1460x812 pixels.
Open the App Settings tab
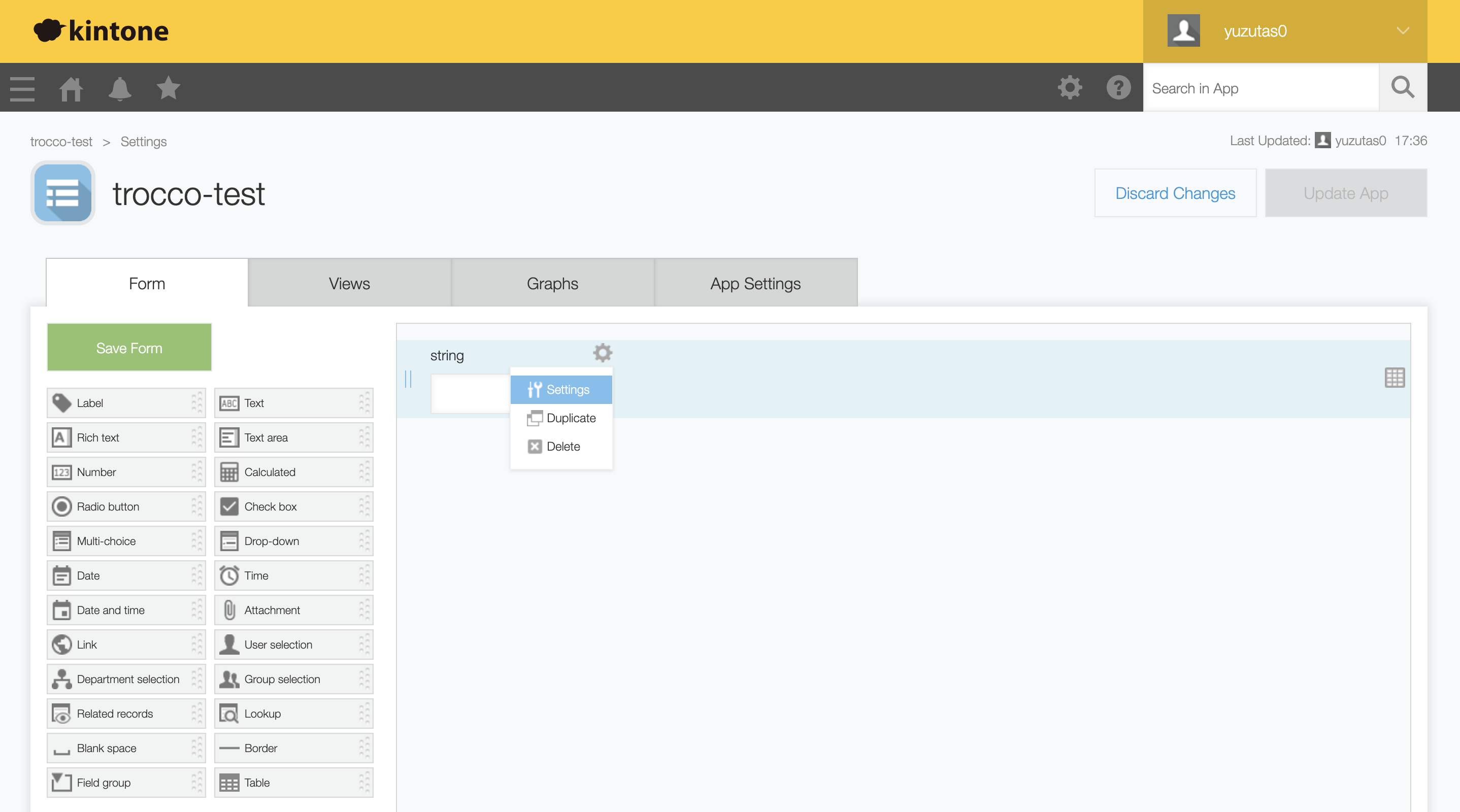[755, 283]
